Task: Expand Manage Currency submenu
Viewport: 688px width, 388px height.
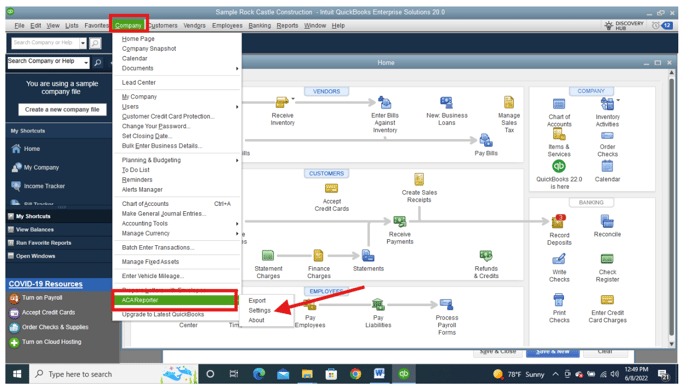Action: [x=237, y=234]
